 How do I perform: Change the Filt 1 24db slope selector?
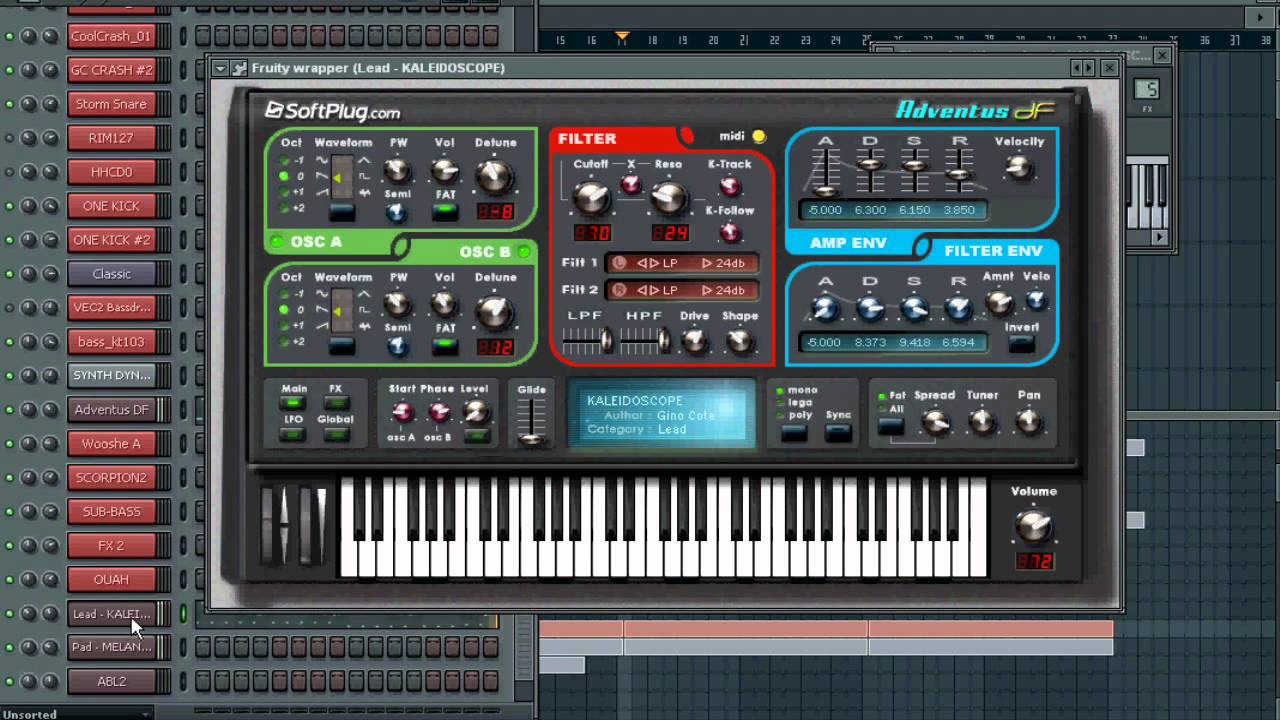(723, 263)
